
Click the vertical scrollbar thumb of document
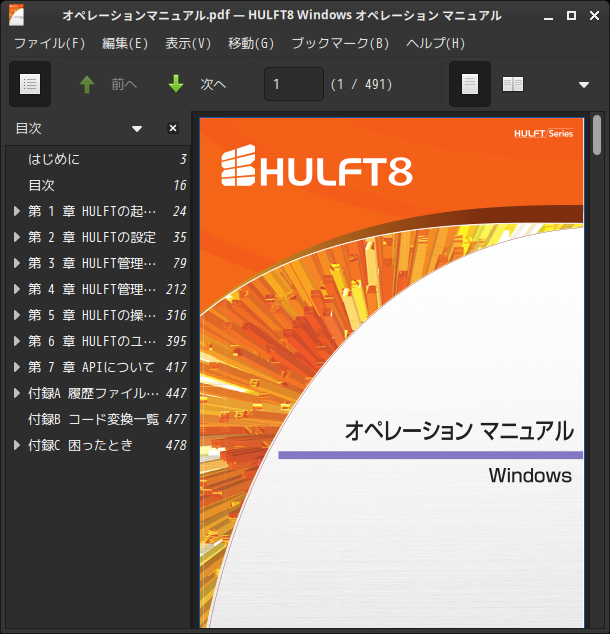pyautogui.click(x=597, y=135)
